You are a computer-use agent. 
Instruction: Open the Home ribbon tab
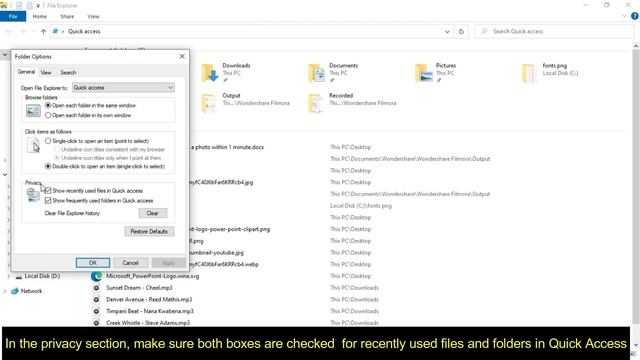tap(40, 16)
